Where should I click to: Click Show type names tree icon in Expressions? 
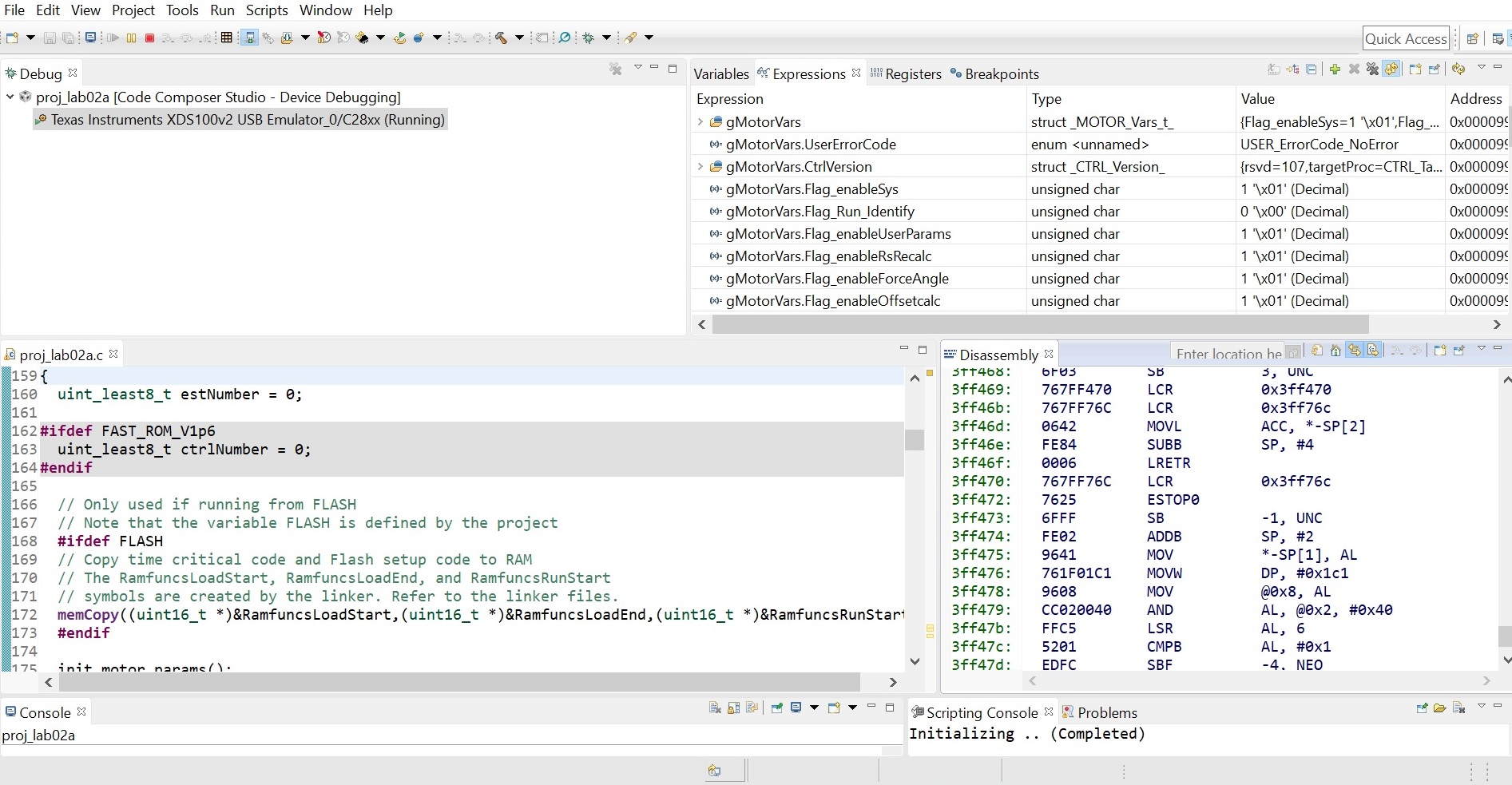pyautogui.click(x=1292, y=69)
